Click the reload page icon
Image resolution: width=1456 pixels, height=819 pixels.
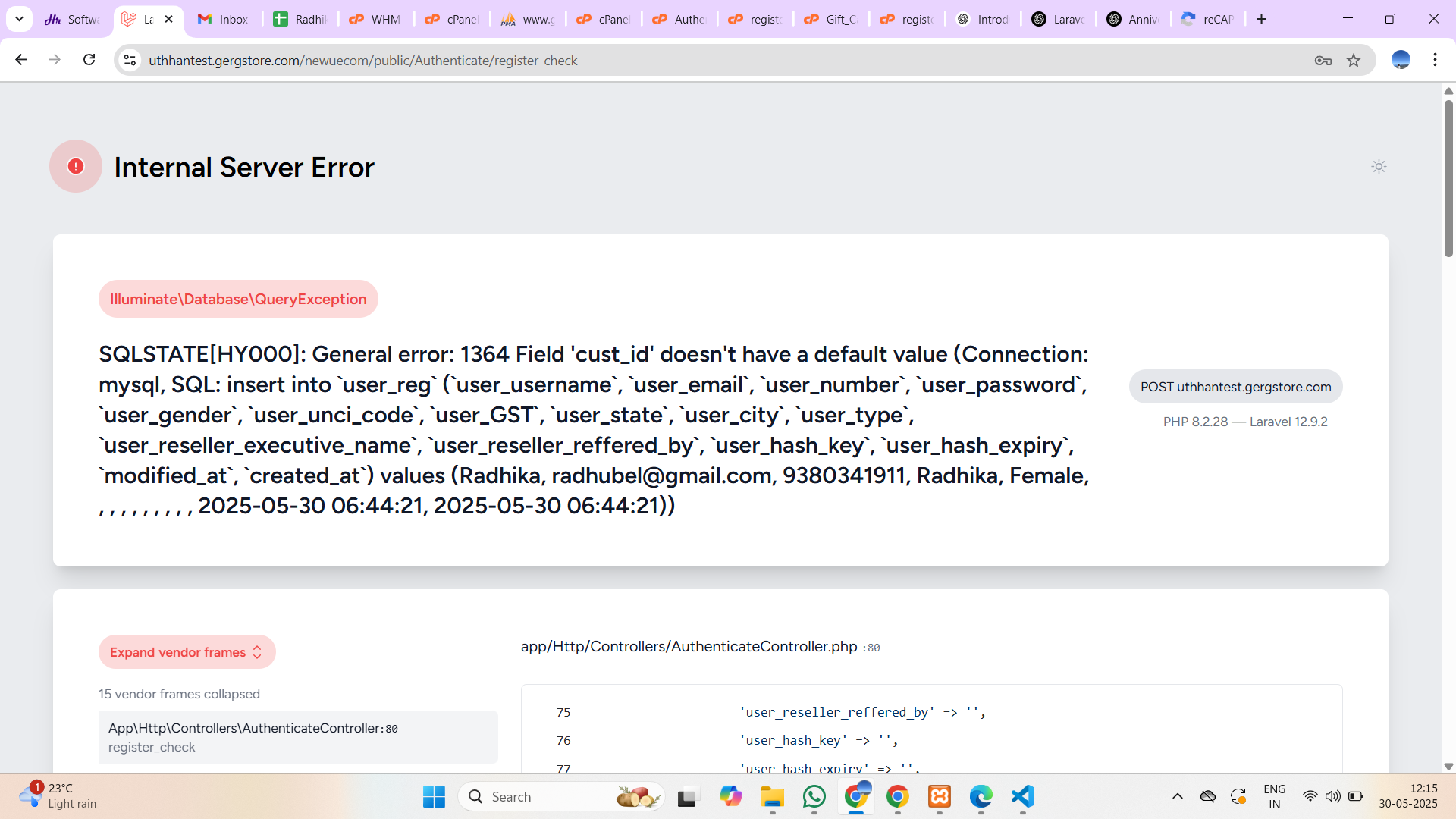click(x=89, y=60)
